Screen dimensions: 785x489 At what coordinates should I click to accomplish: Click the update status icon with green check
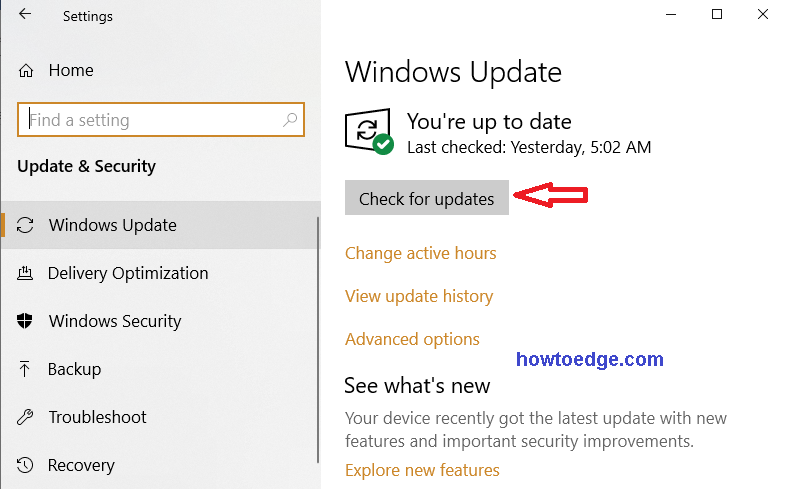(x=369, y=132)
